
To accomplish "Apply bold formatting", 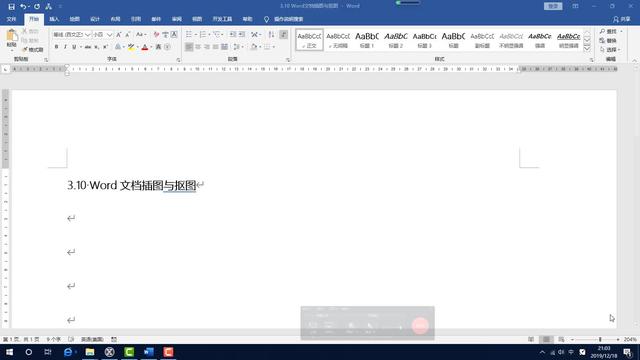I will point(56,47).
